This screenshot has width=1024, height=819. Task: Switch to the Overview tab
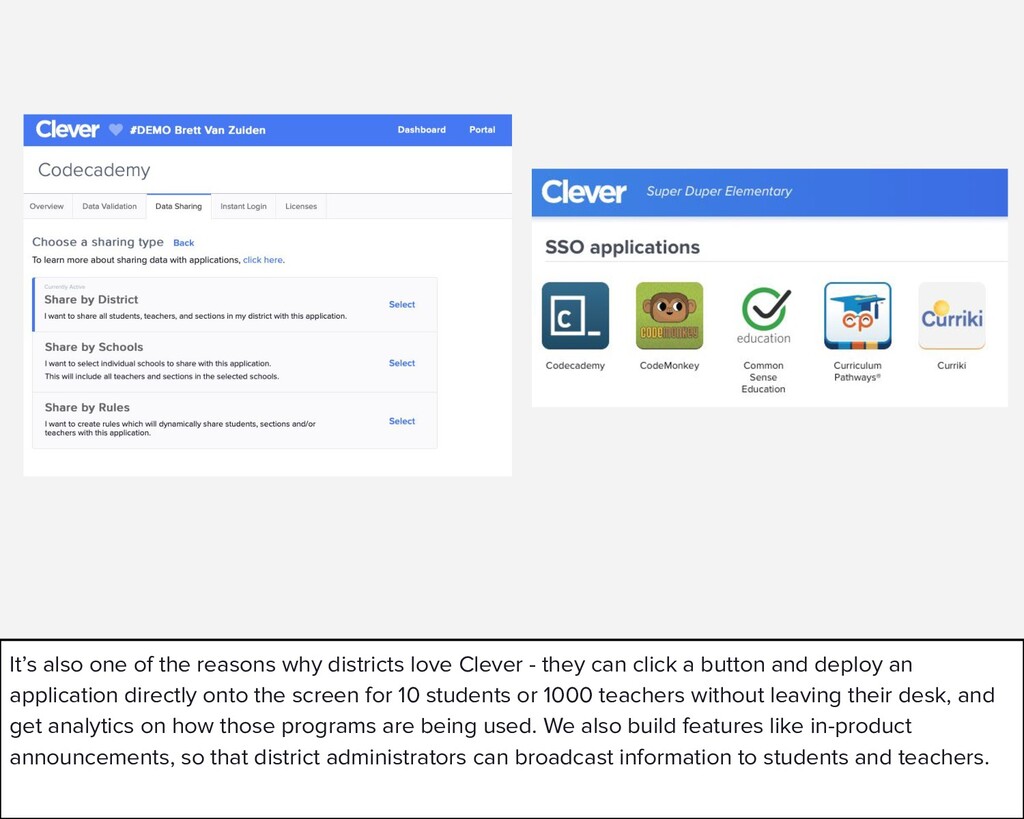(47, 206)
